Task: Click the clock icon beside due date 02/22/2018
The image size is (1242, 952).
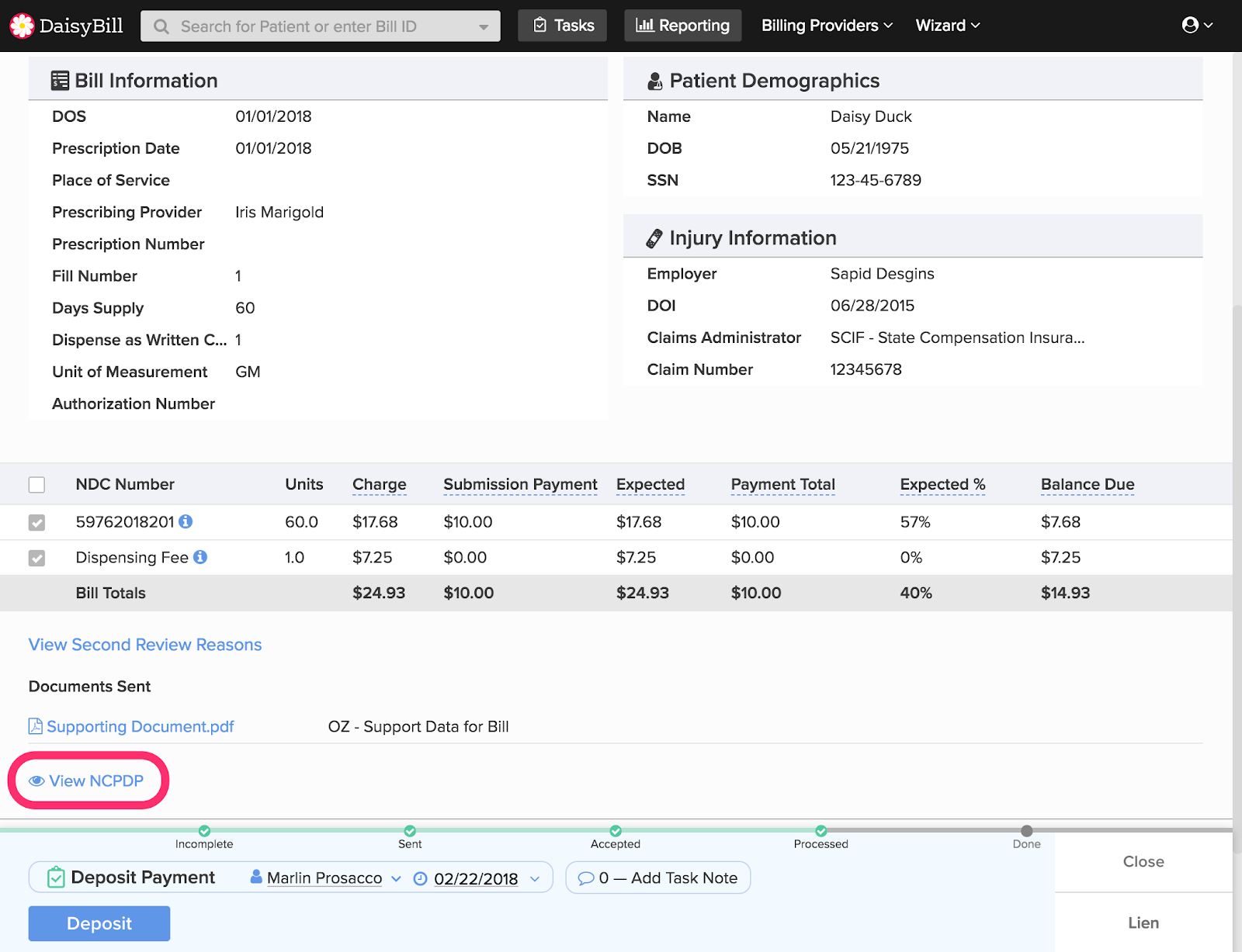Action: pyautogui.click(x=420, y=878)
